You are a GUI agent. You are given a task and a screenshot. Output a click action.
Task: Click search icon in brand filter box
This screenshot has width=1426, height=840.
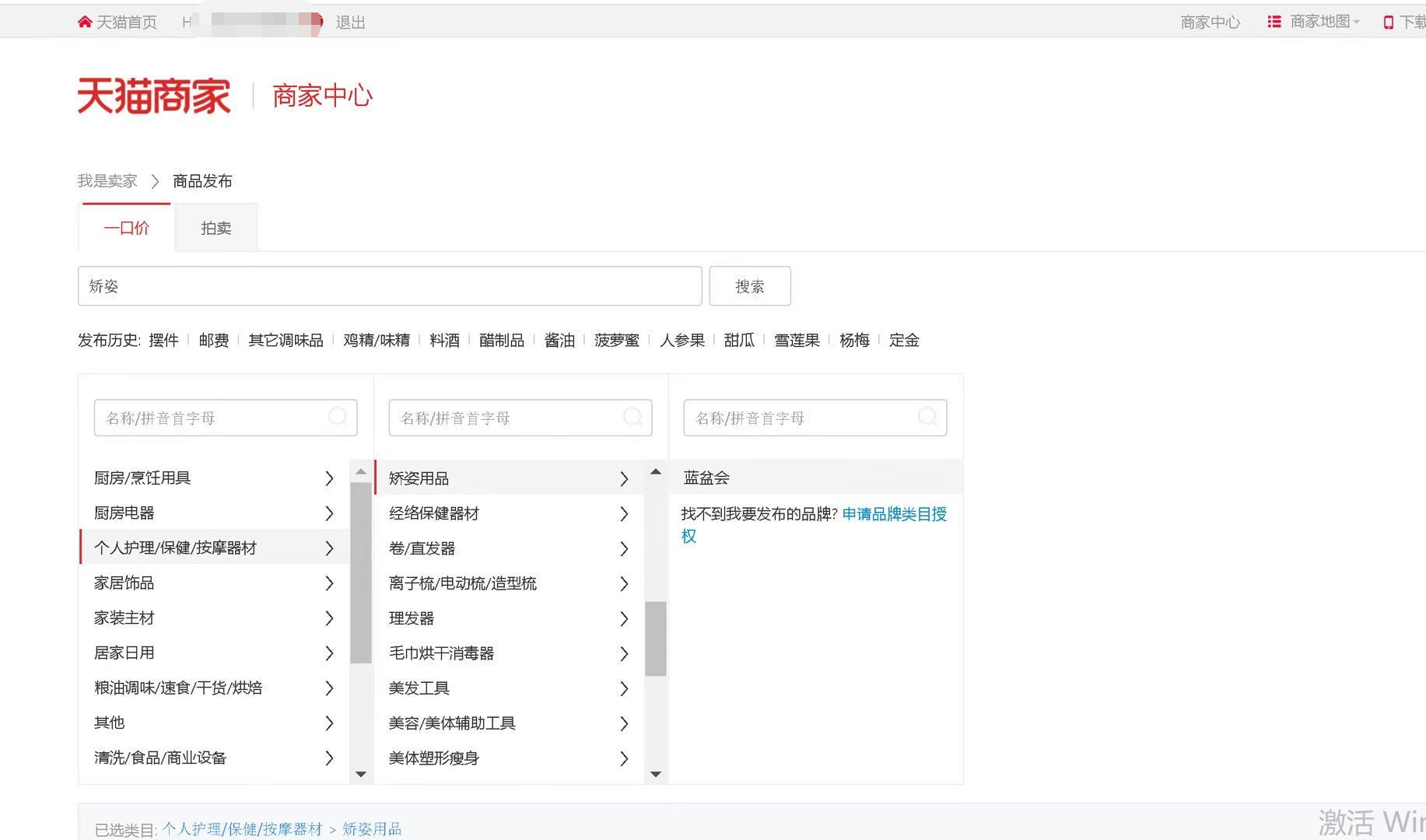(927, 417)
